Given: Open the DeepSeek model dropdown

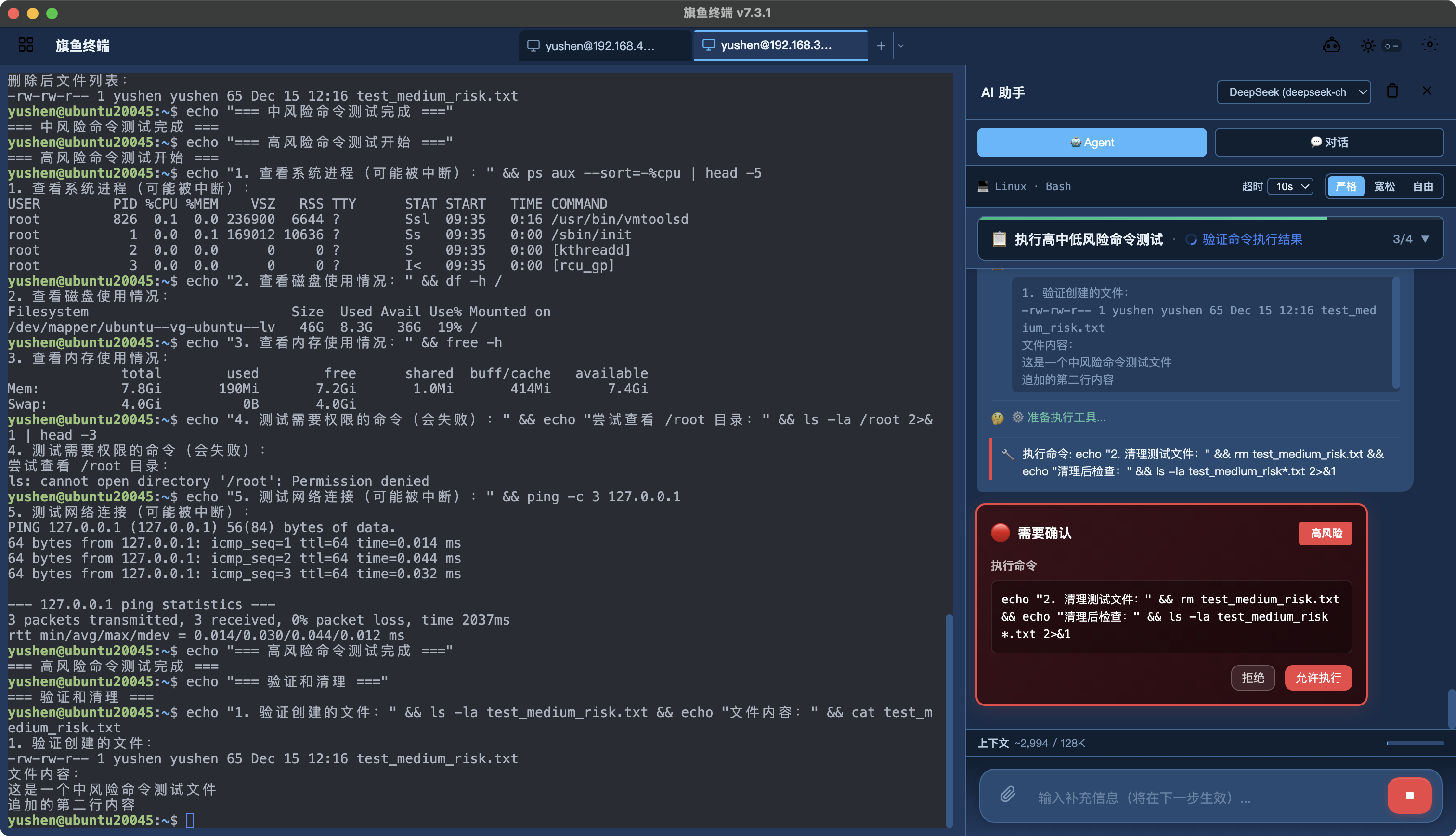Looking at the screenshot, I should [1294, 92].
